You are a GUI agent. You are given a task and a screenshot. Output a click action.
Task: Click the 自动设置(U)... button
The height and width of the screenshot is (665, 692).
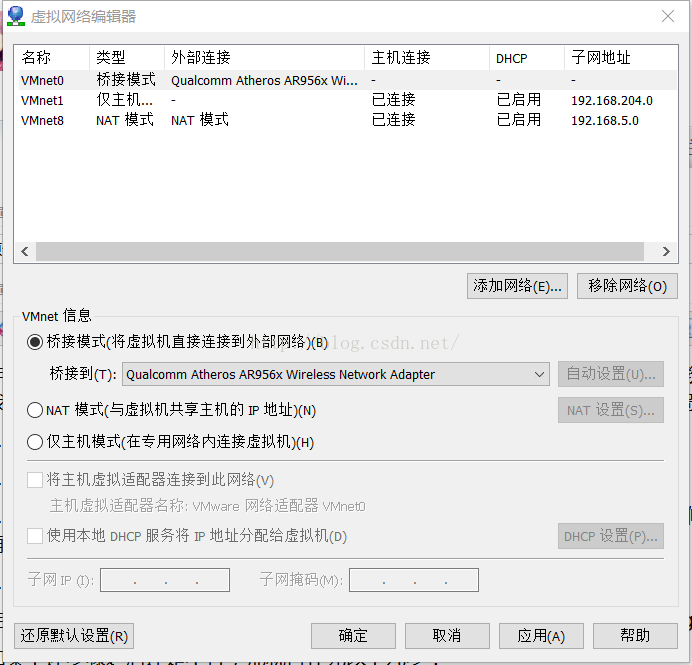pyautogui.click(x=611, y=374)
